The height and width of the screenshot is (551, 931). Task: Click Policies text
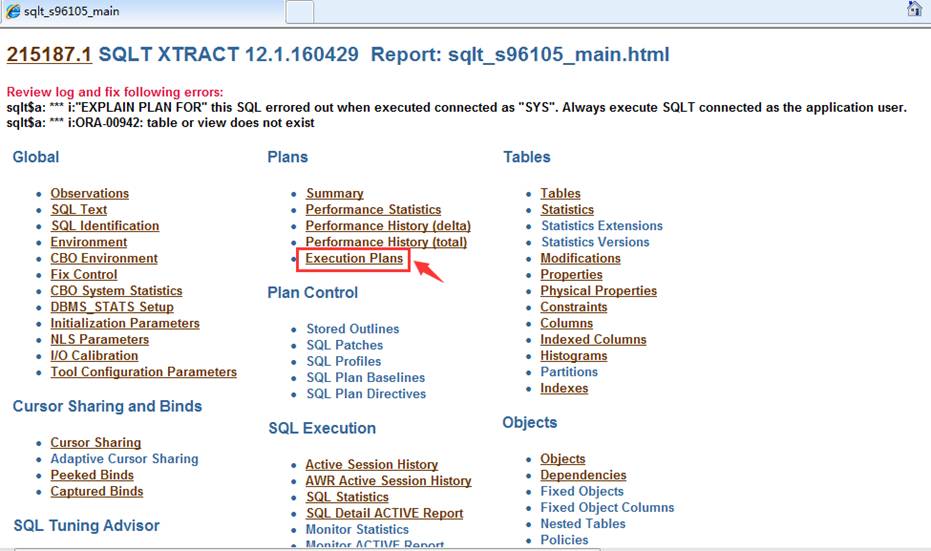[564, 540]
